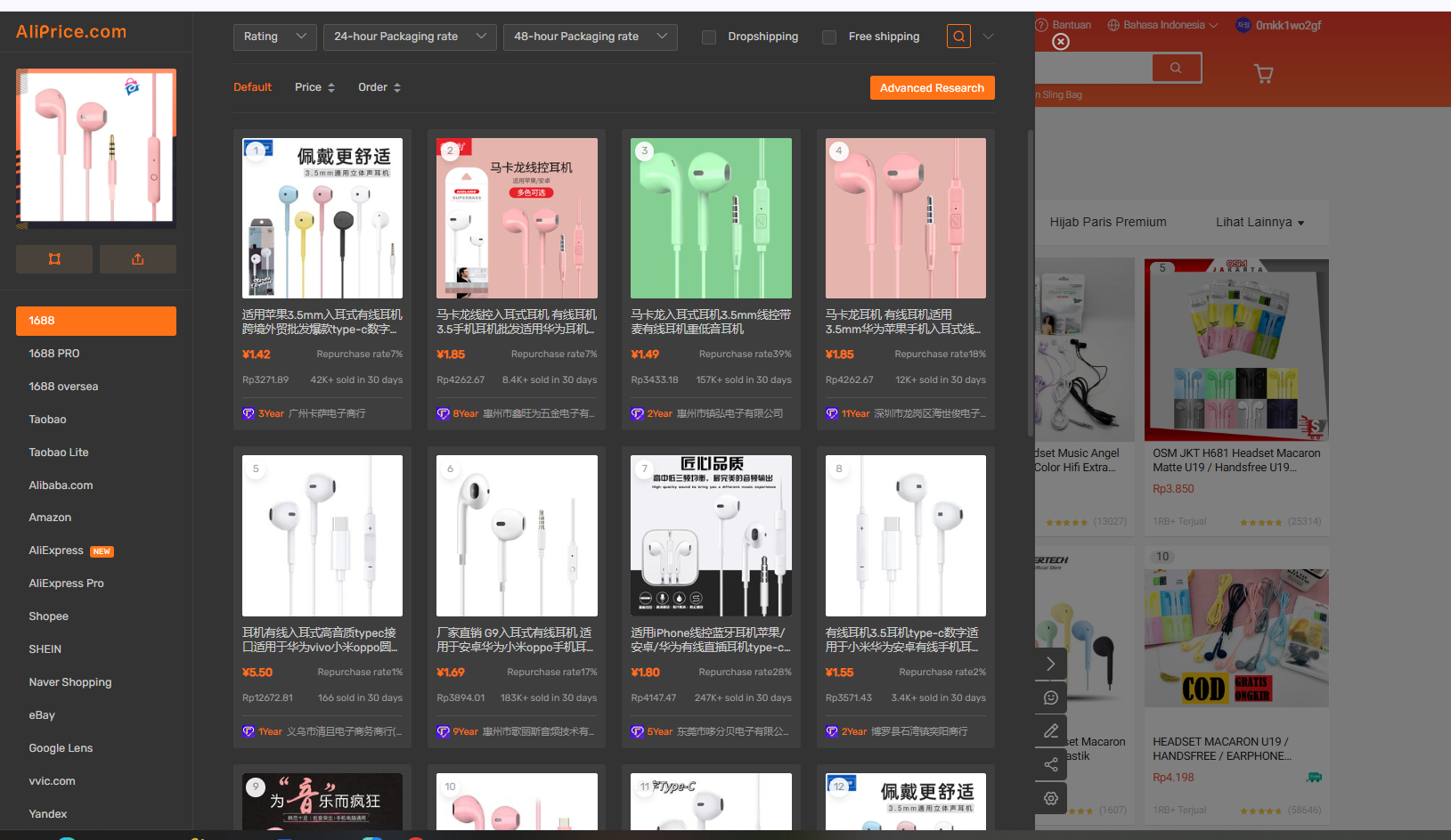Expand the Lihat Lainnya dropdown
1451x840 pixels.
coord(1259,222)
